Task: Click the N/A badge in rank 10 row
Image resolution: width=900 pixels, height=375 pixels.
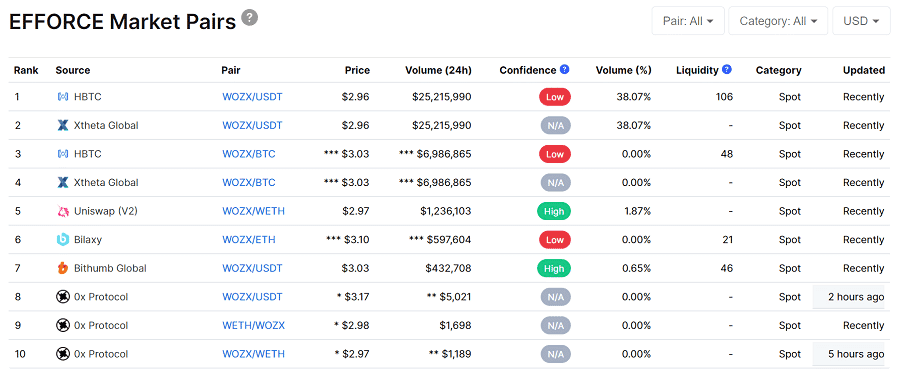Action: pos(556,354)
